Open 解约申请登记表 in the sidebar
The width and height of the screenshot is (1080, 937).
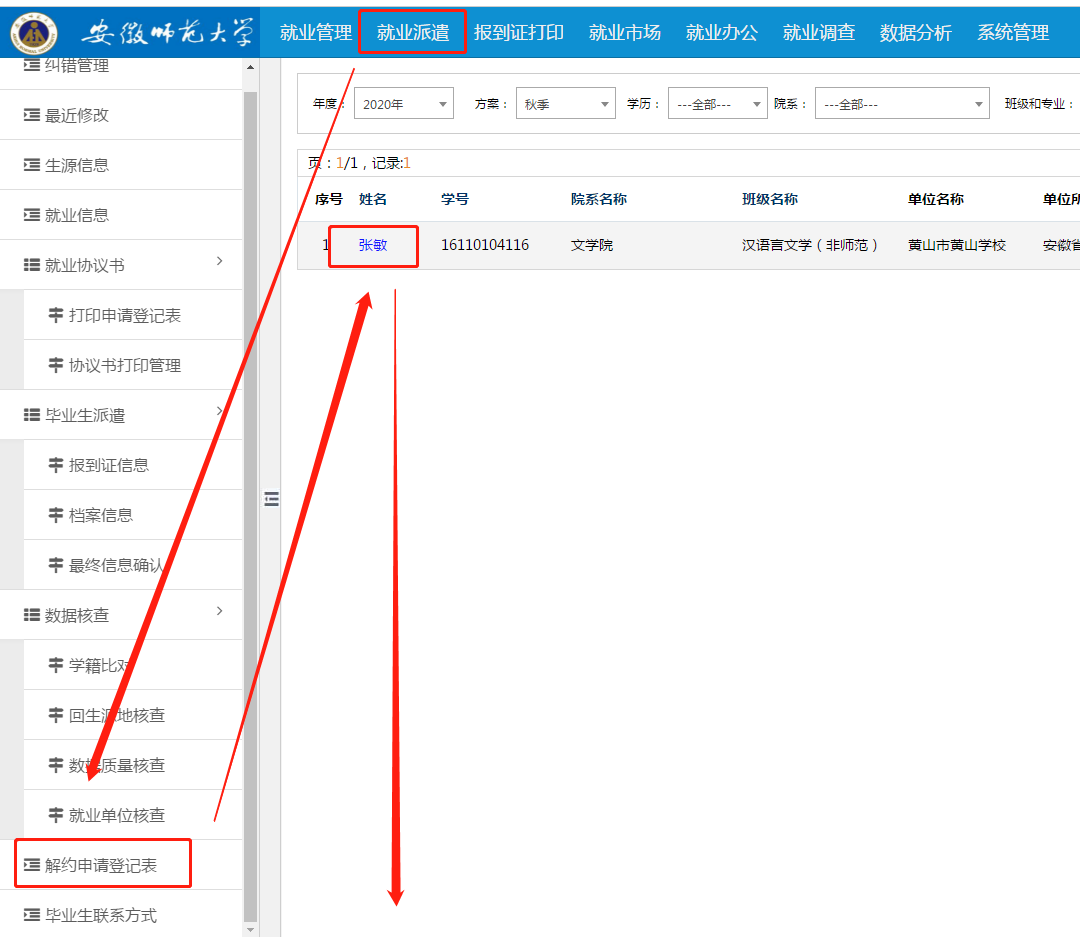click(101, 865)
